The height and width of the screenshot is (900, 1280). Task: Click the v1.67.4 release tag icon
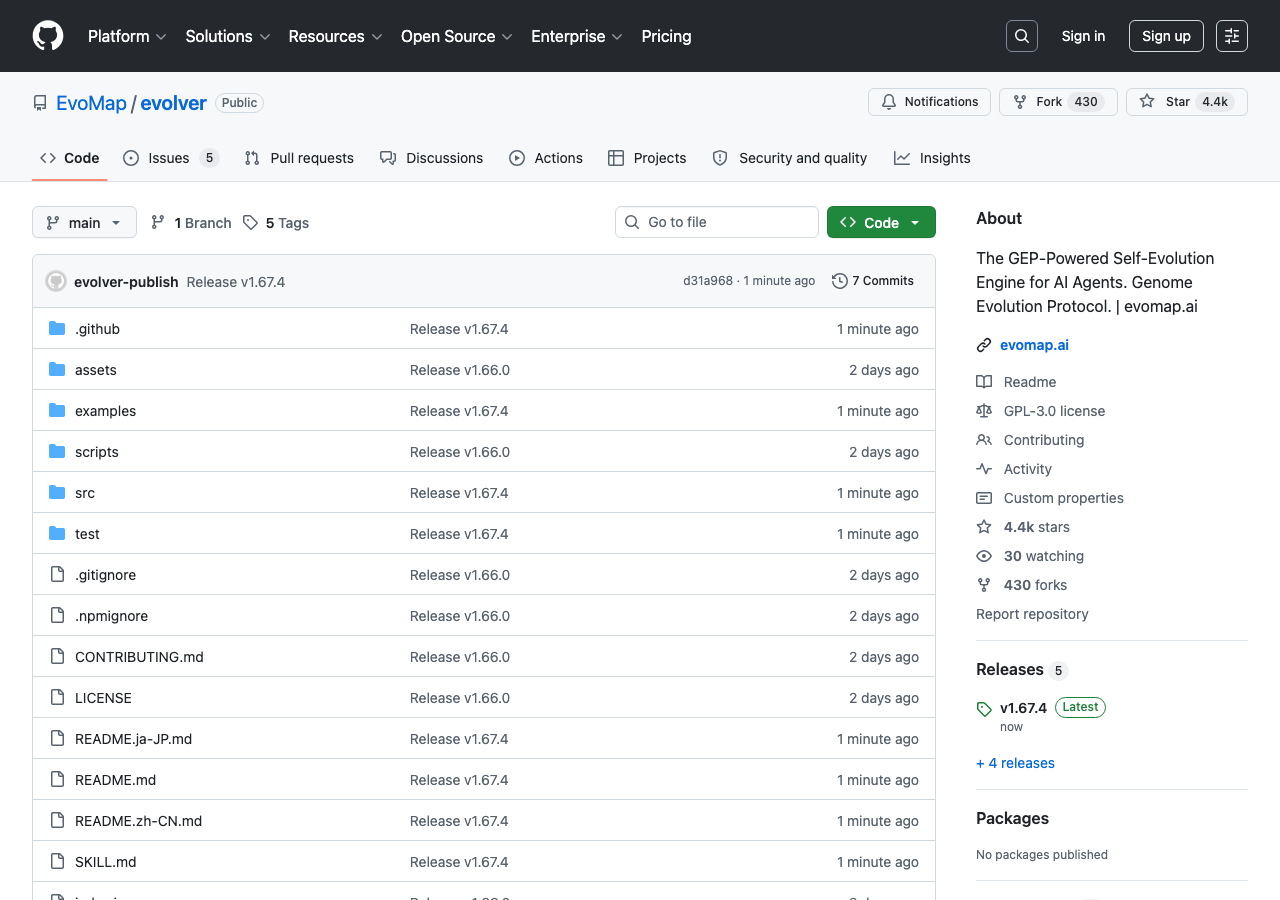(x=983, y=708)
